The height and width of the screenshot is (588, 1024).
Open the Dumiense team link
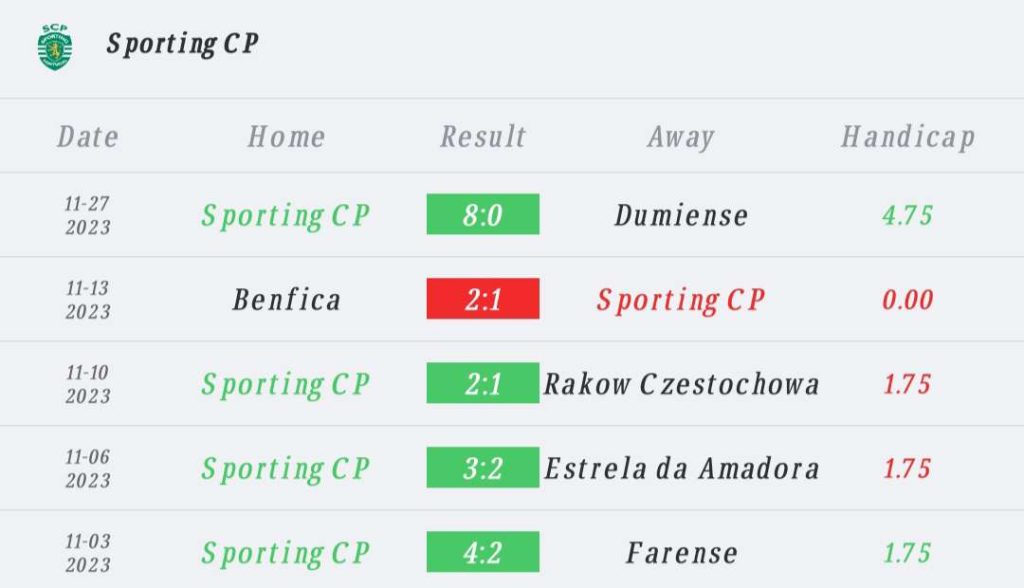pyautogui.click(x=681, y=216)
